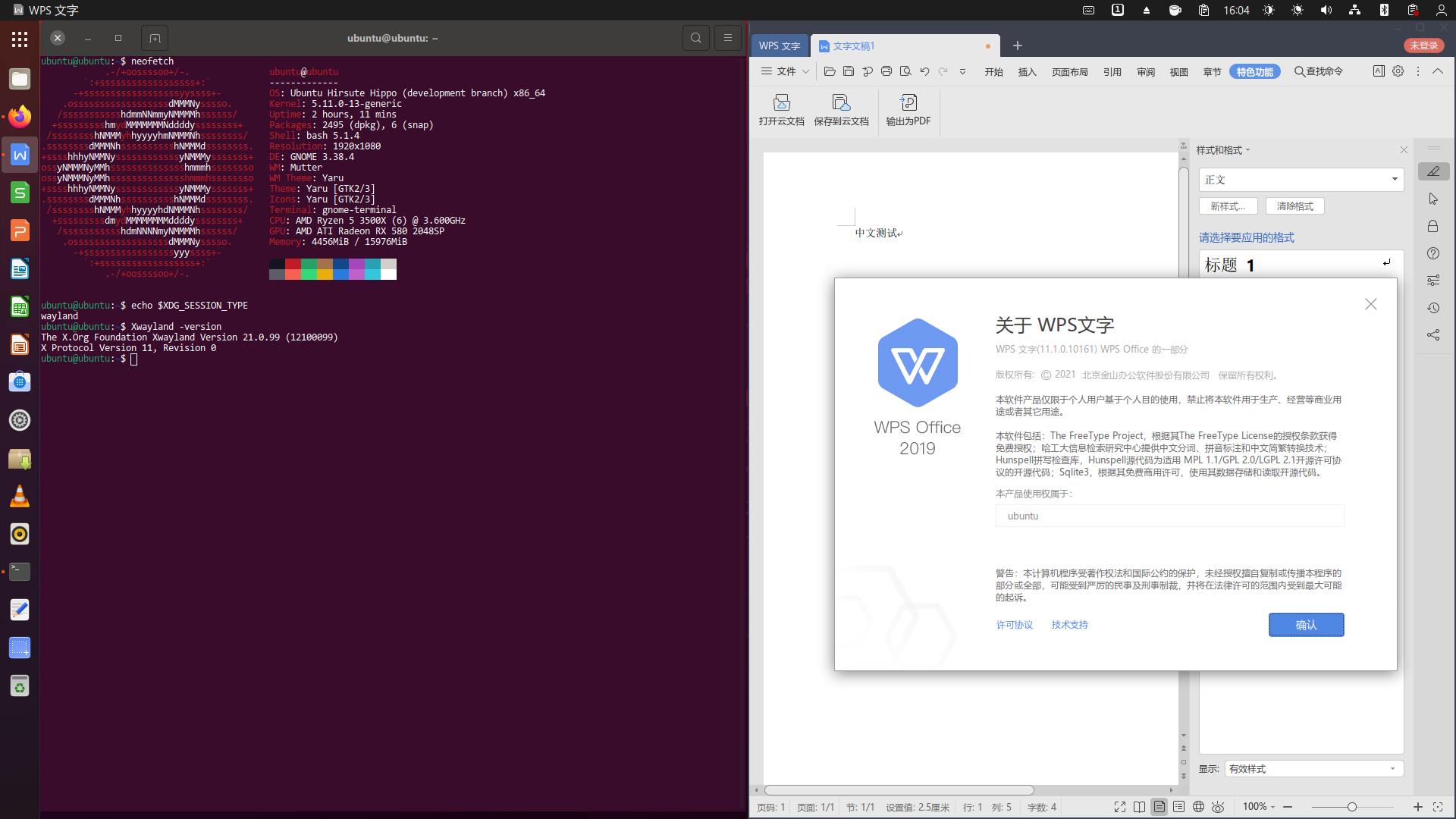Select the 特色功能 ribbon tab

[1254, 72]
